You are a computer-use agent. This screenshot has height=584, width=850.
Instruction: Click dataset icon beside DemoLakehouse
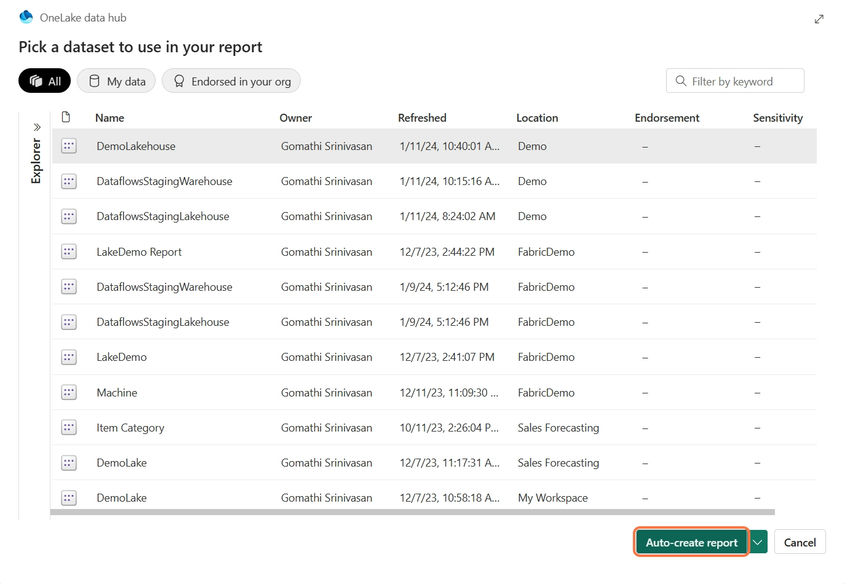(69, 146)
